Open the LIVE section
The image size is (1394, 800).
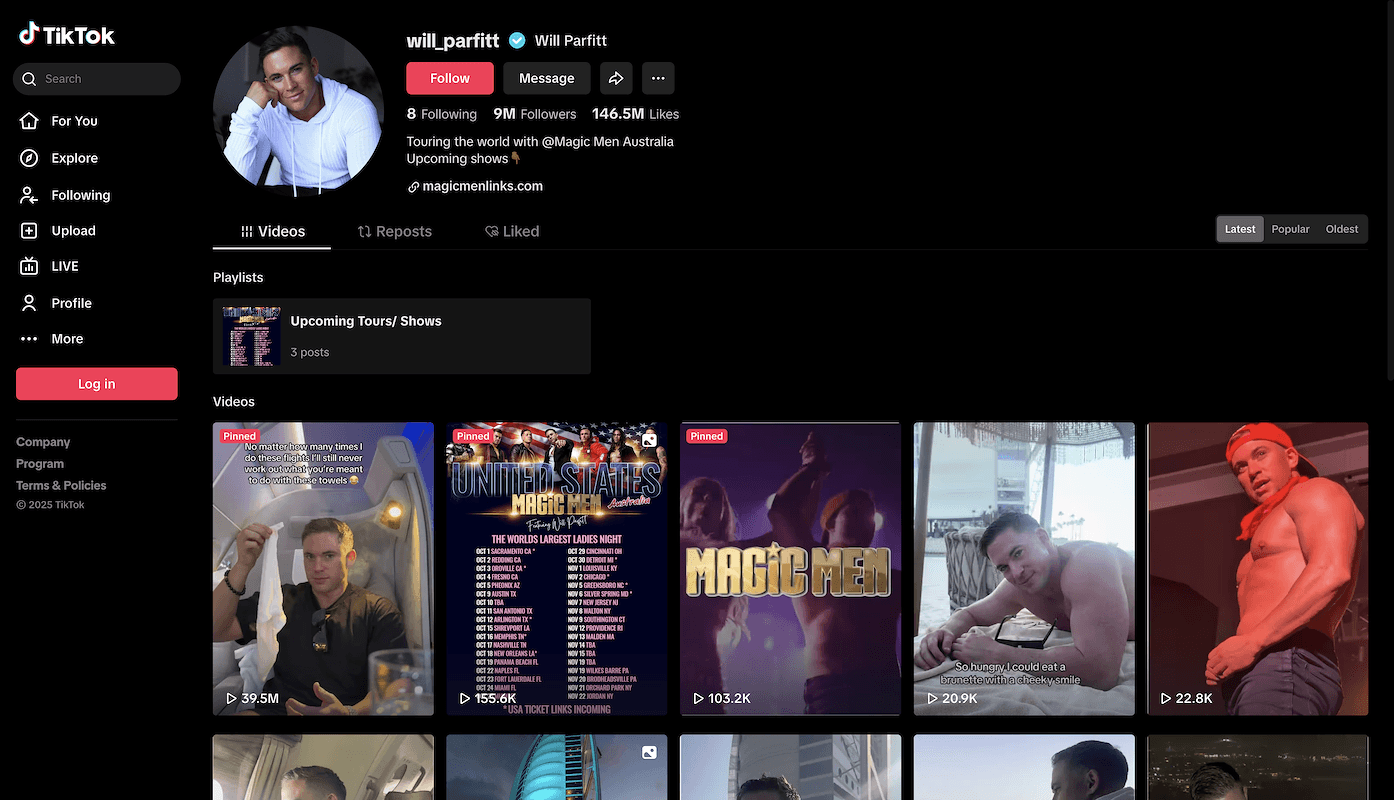[x=64, y=266]
